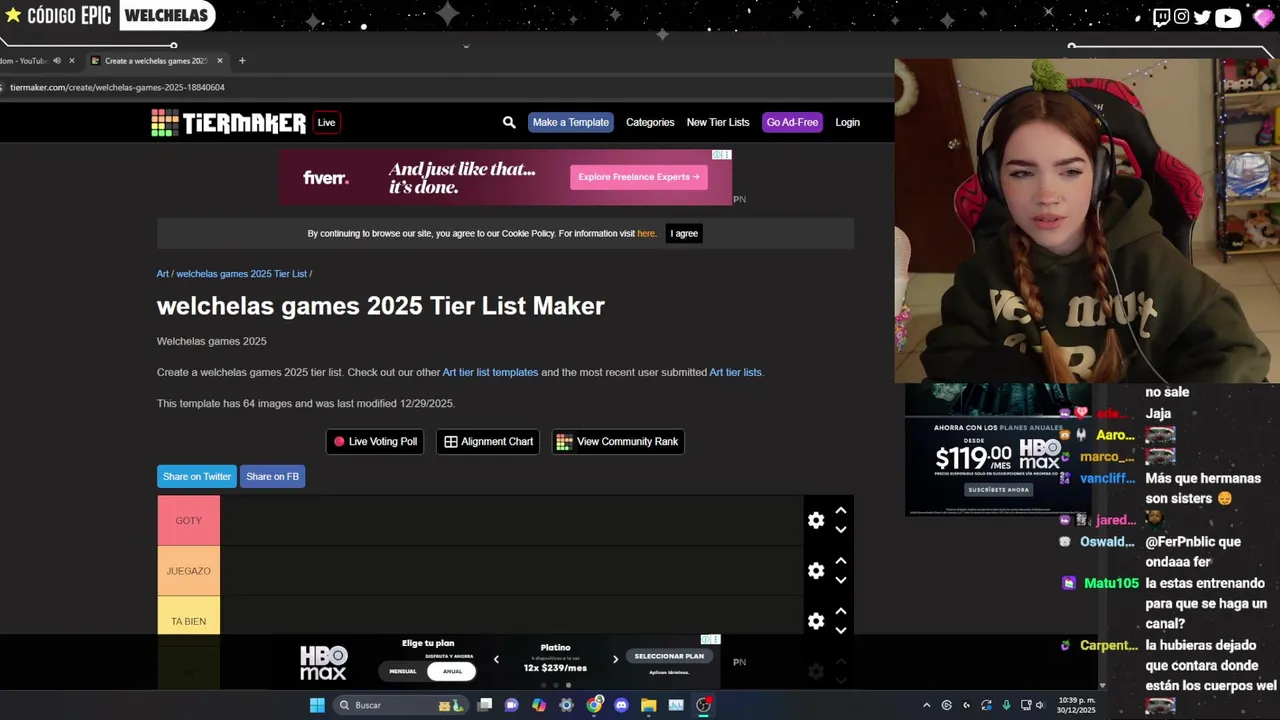1280x720 pixels.
Task: Accept cookies with I agree button
Action: [684, 233]
